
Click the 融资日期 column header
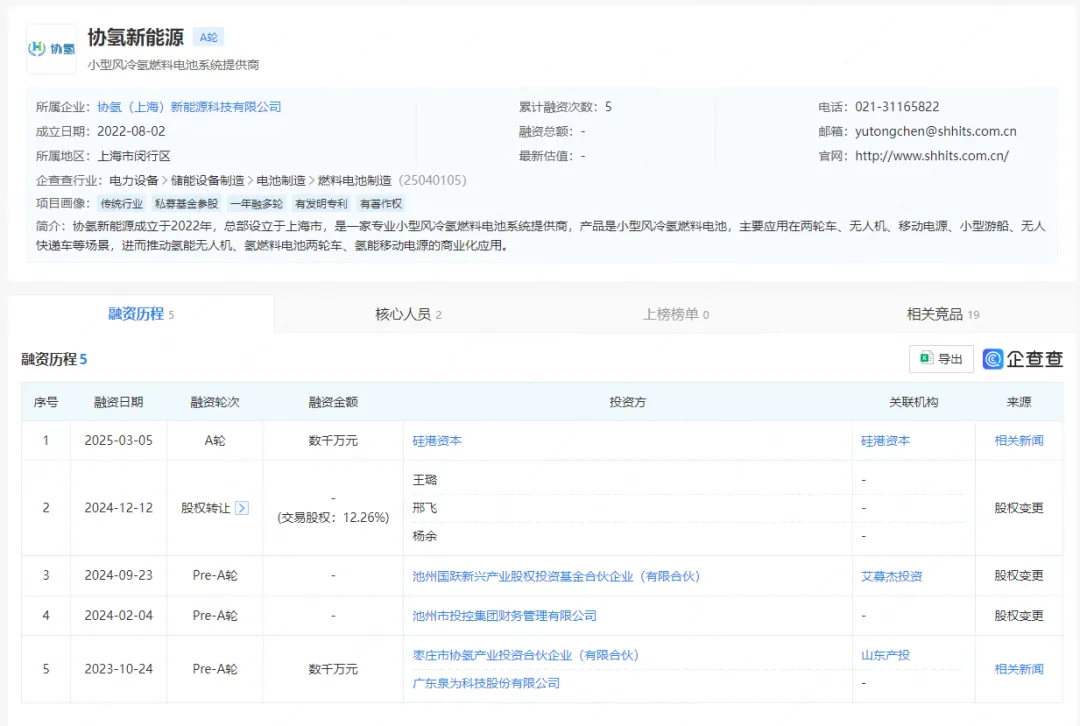pyautogui.click(x=118, y=402)
